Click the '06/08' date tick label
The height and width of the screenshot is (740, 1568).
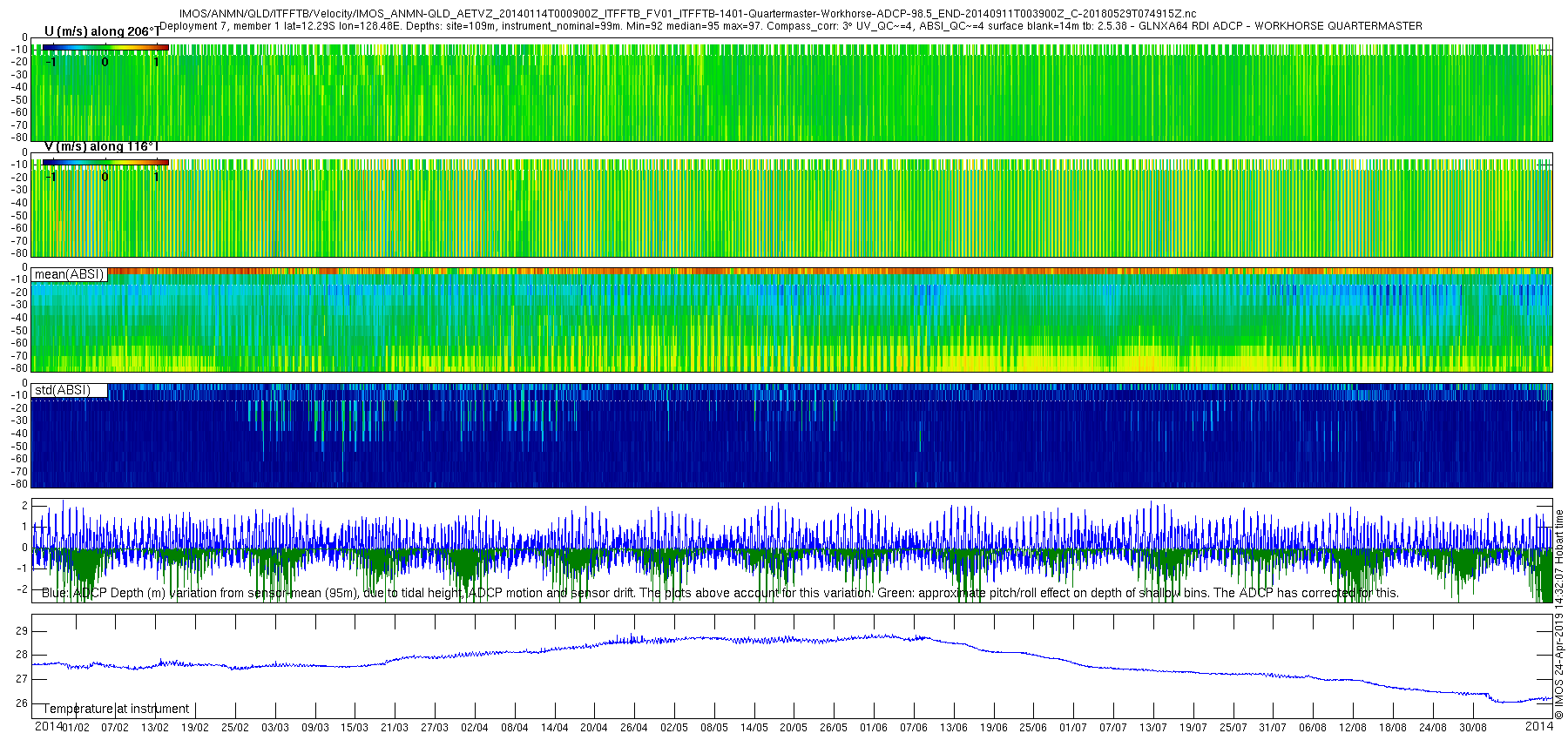1313,728
